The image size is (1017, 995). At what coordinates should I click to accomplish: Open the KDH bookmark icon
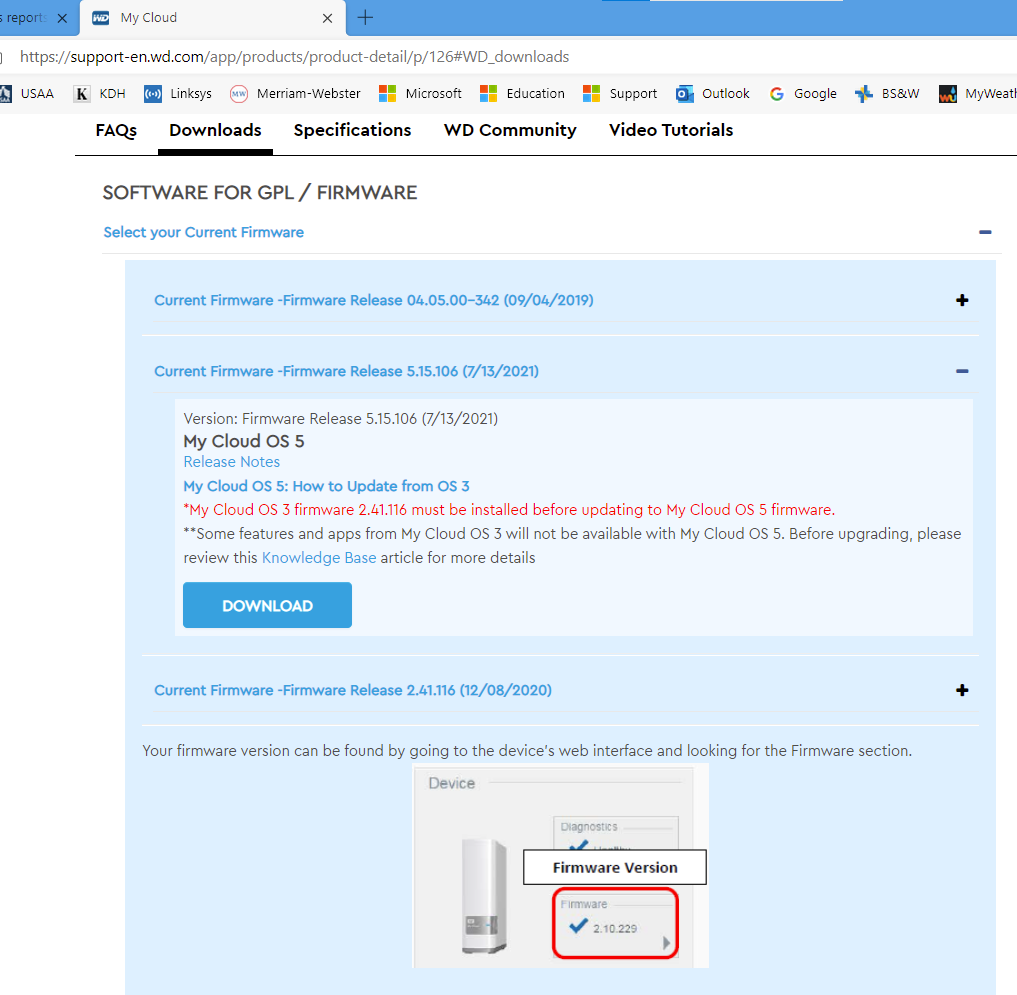(82, 94)
